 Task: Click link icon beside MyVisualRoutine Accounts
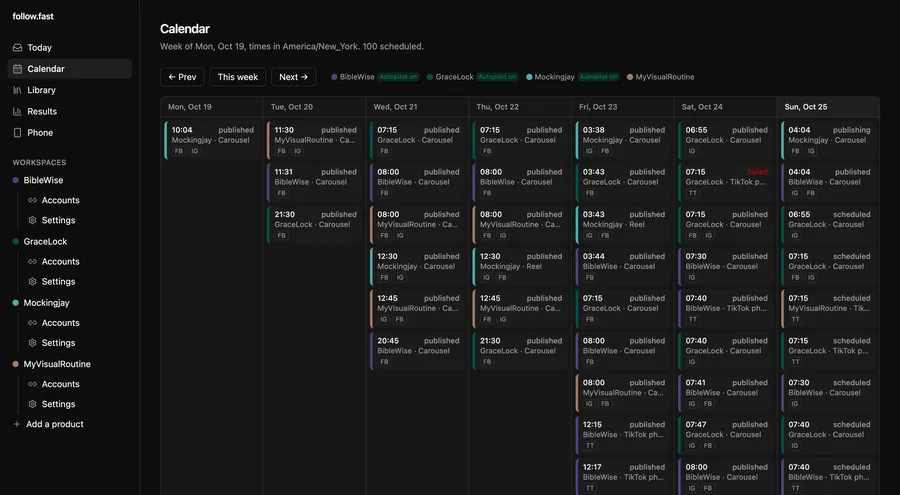pos(32,384)
